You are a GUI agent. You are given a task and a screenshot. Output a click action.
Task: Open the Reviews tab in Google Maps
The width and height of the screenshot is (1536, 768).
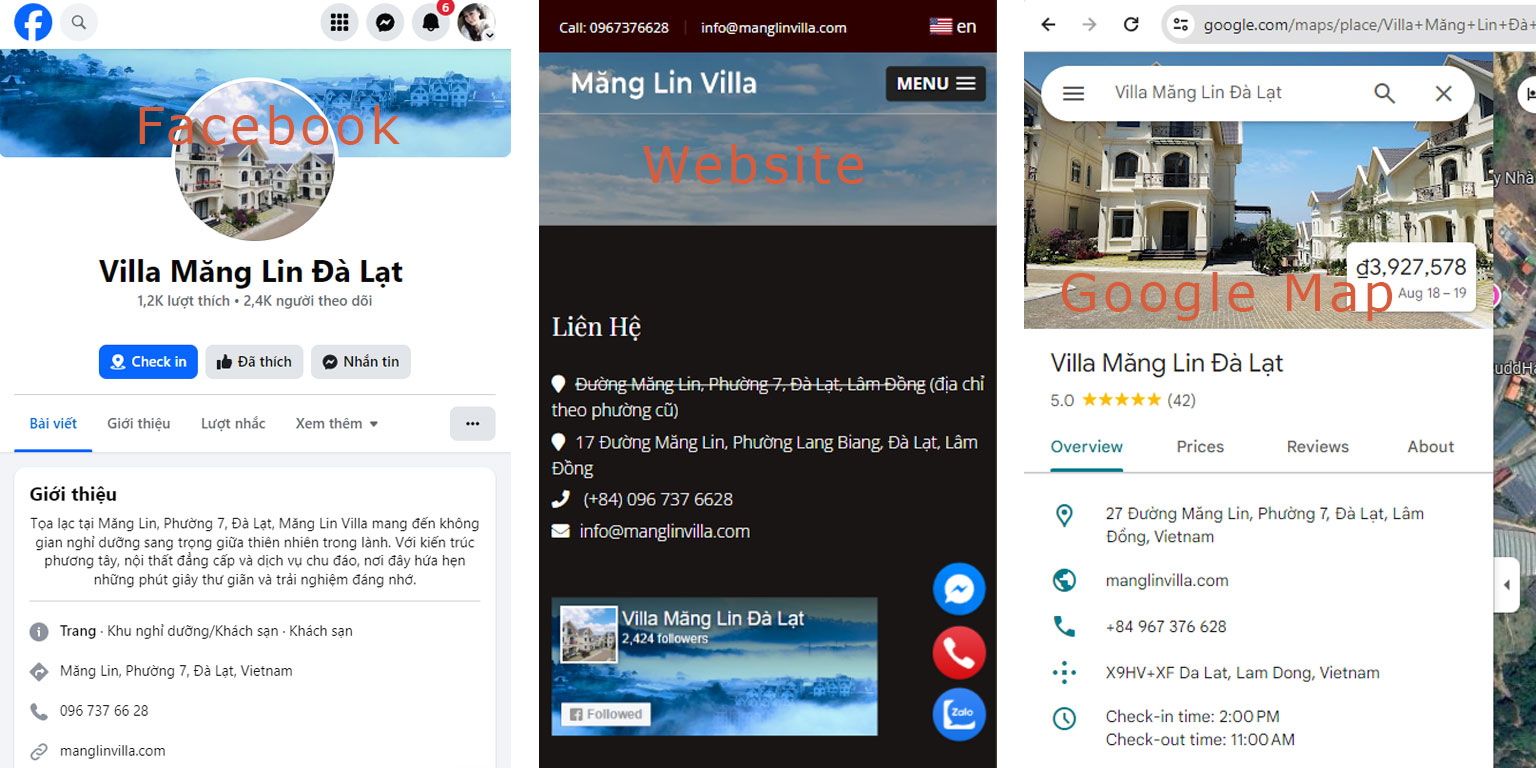click(x=1317, y=447)
